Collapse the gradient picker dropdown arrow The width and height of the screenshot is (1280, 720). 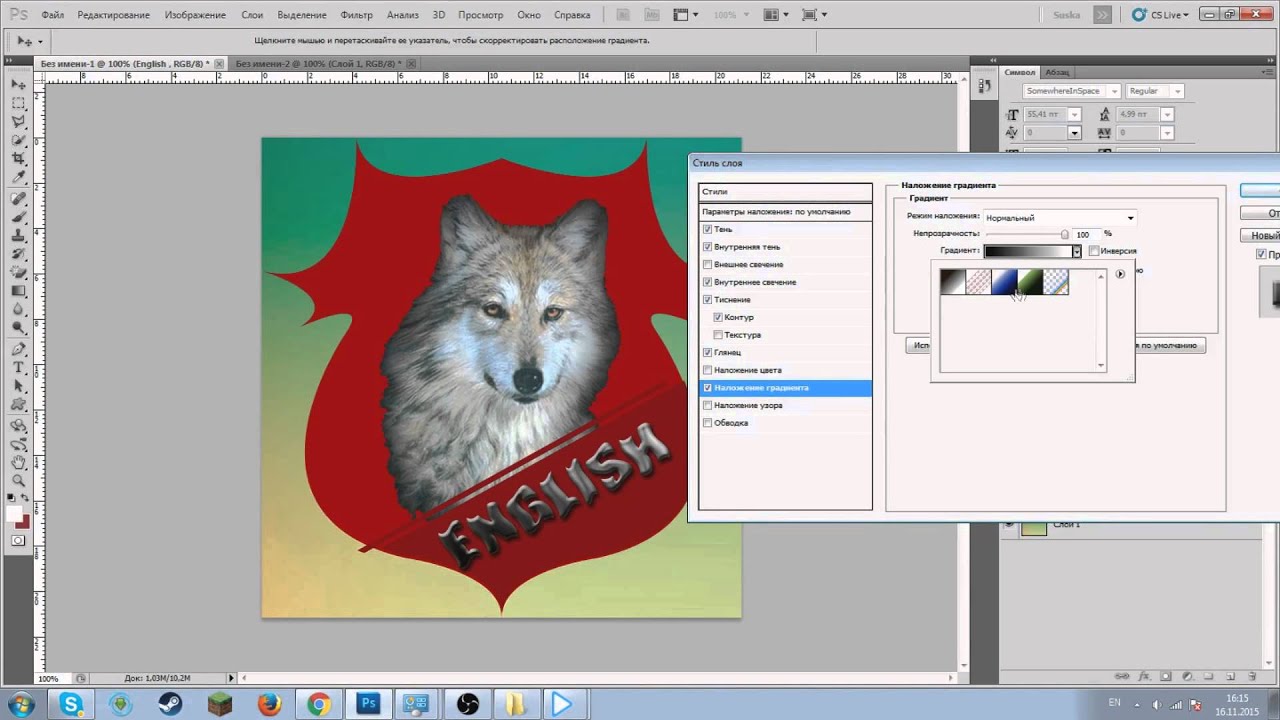(1077, 251)
